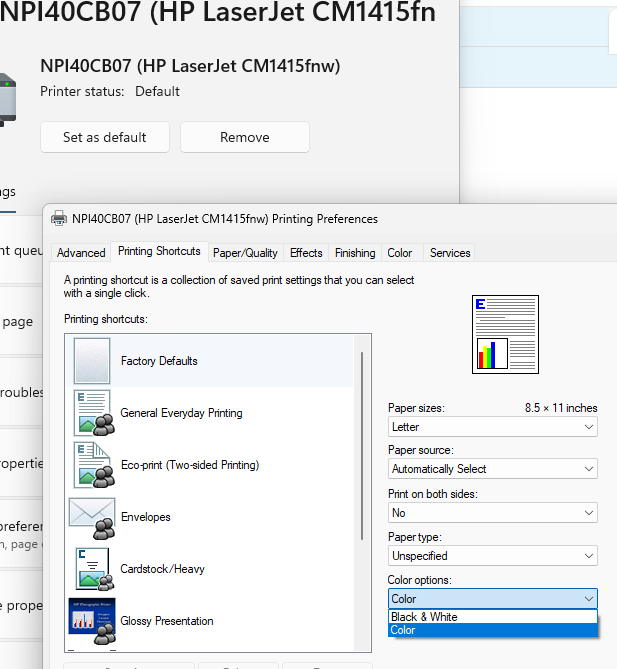
Task: Open the Services tab
Action: [x=450, y=253]
